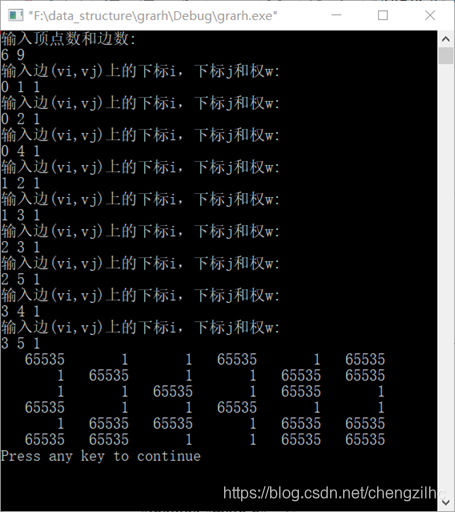Click the vertical scrollbar thumb

point(446,56)
